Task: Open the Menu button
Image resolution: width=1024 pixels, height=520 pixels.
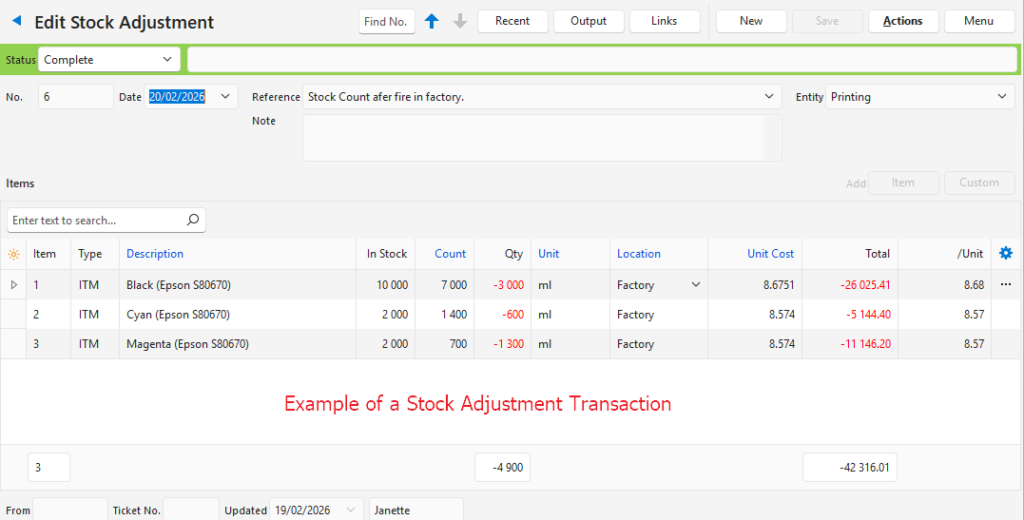Action: point(978,21)
